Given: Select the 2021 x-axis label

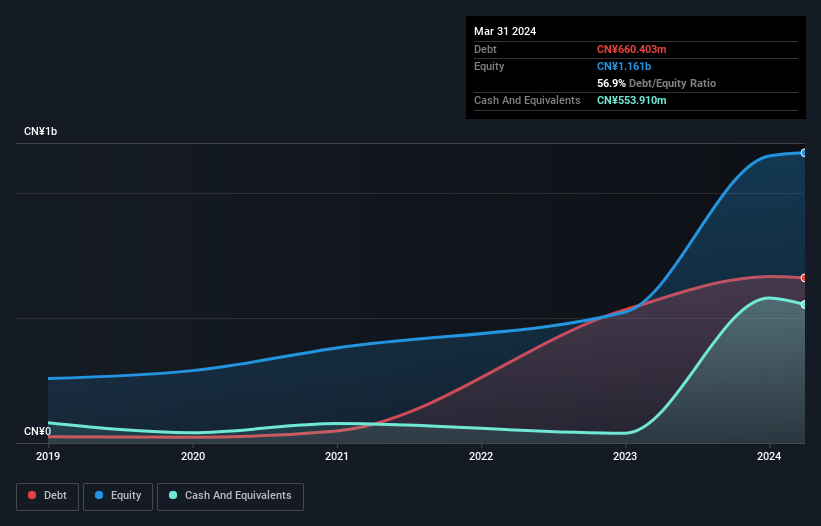Looking at the screenshot, I should click(x=337, y=456).
